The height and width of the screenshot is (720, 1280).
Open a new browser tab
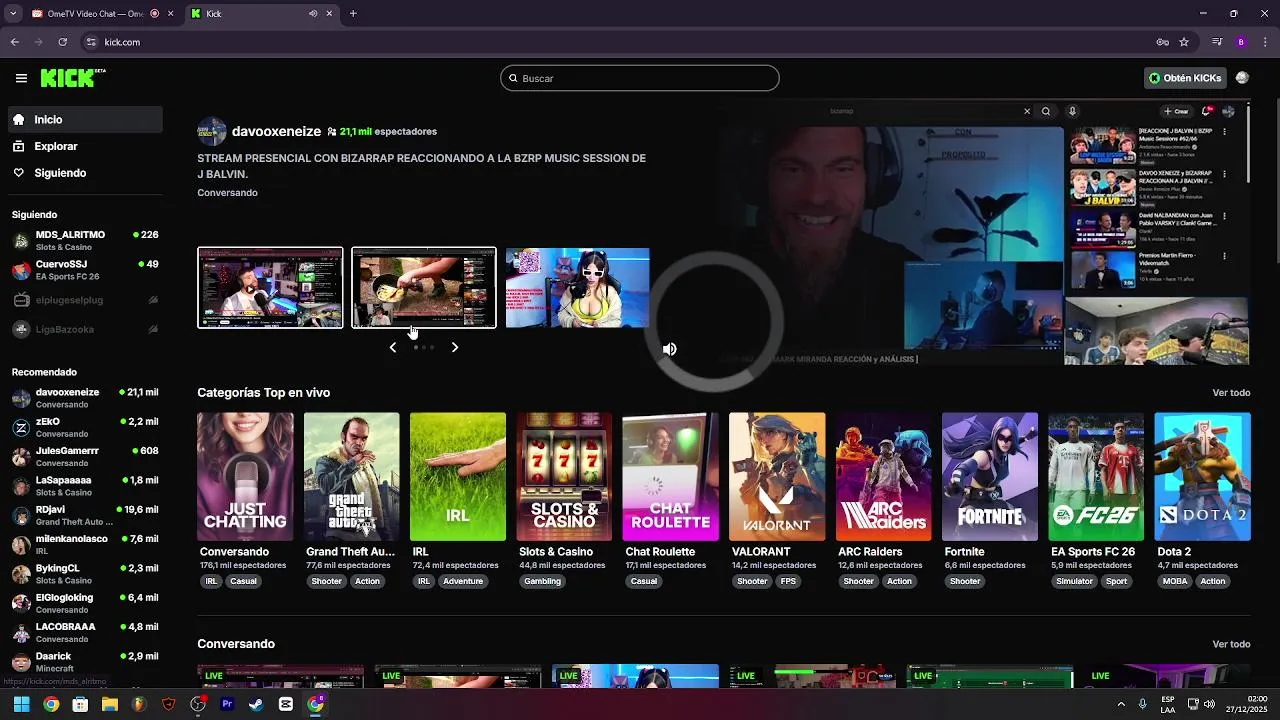(x=353, y=13)
